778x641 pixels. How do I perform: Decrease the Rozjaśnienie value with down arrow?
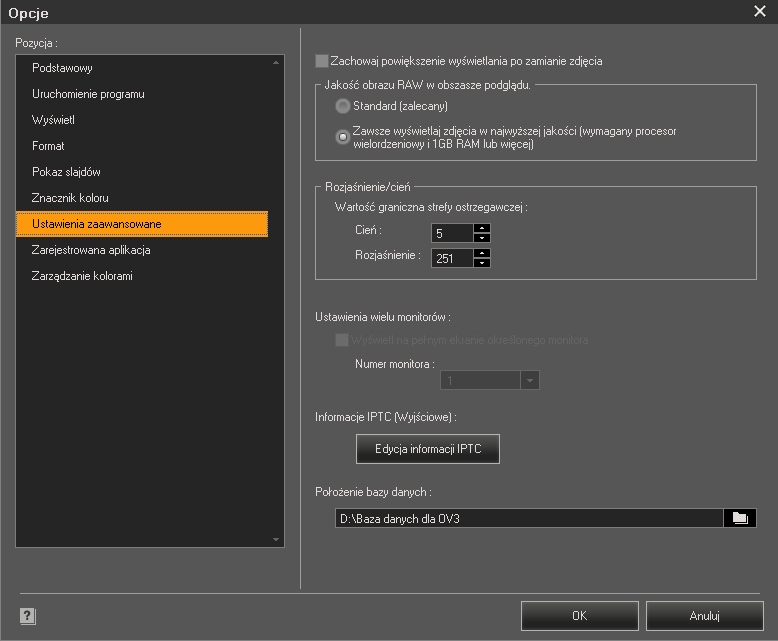coord(482,263)
